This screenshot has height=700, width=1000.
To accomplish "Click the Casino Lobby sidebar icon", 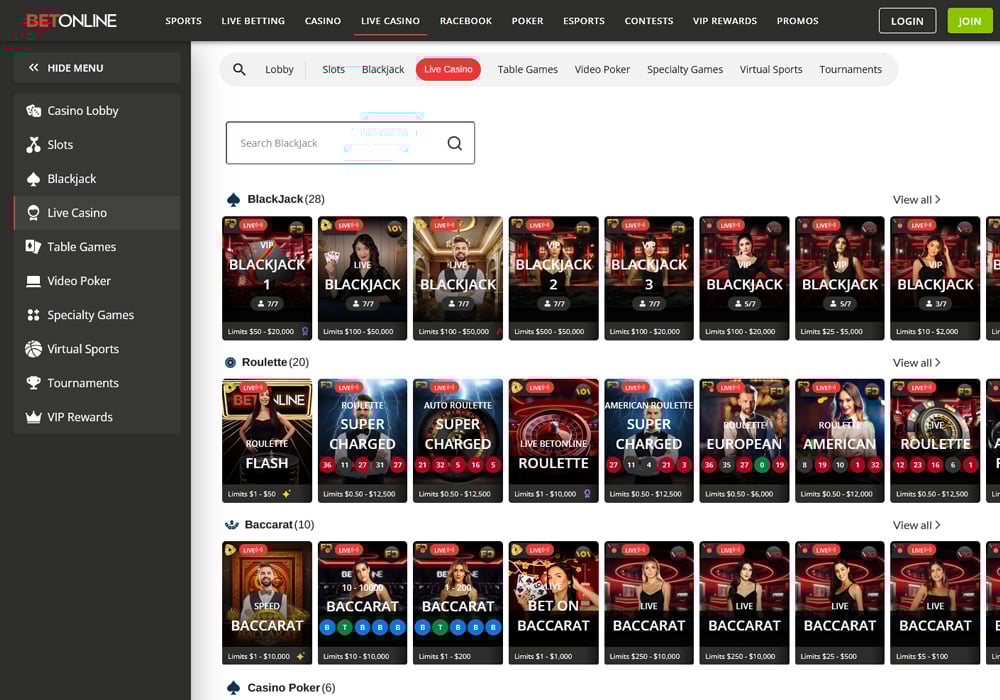I will coord(33,111).
